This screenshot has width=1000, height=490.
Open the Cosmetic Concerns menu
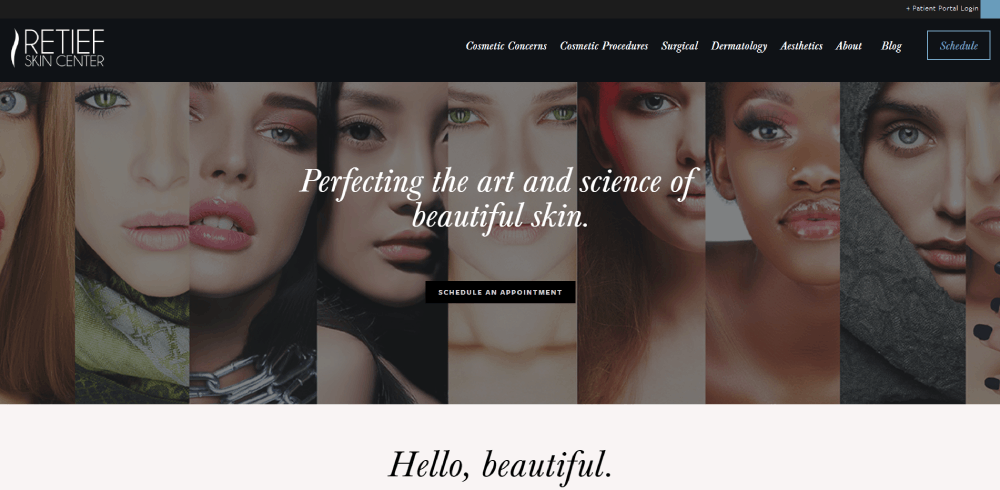click(506, 46)
